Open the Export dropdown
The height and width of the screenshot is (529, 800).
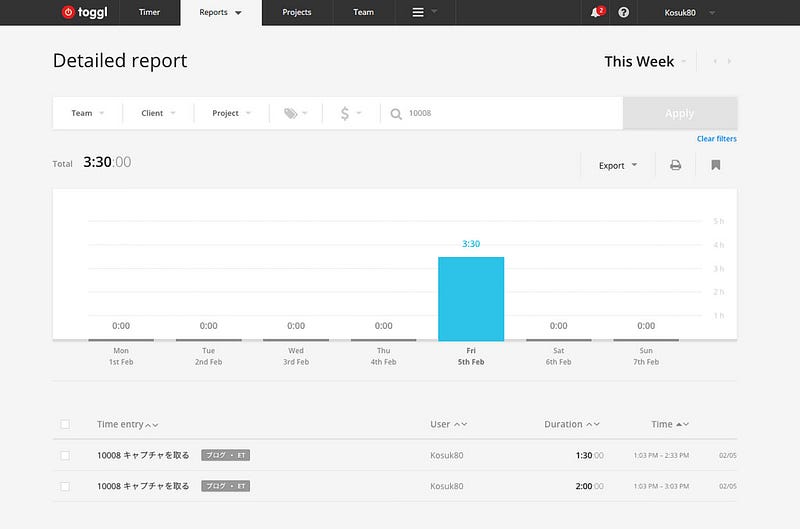tap(618, 165)
